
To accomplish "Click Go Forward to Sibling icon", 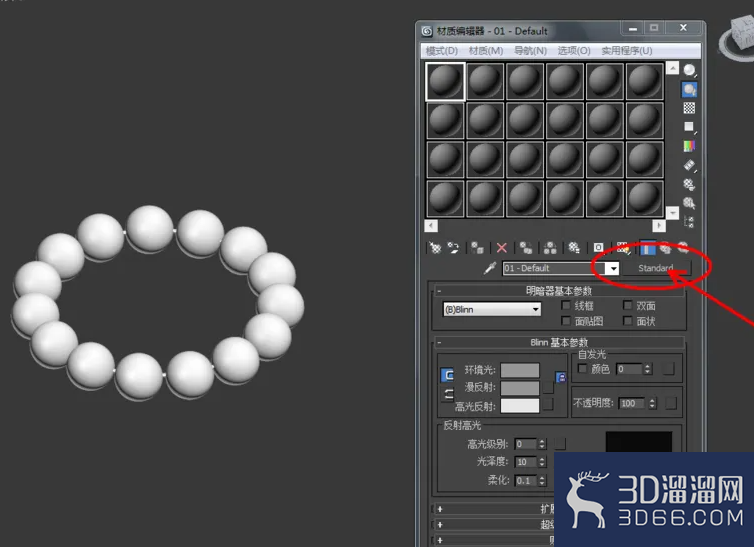I will point(683,248).
